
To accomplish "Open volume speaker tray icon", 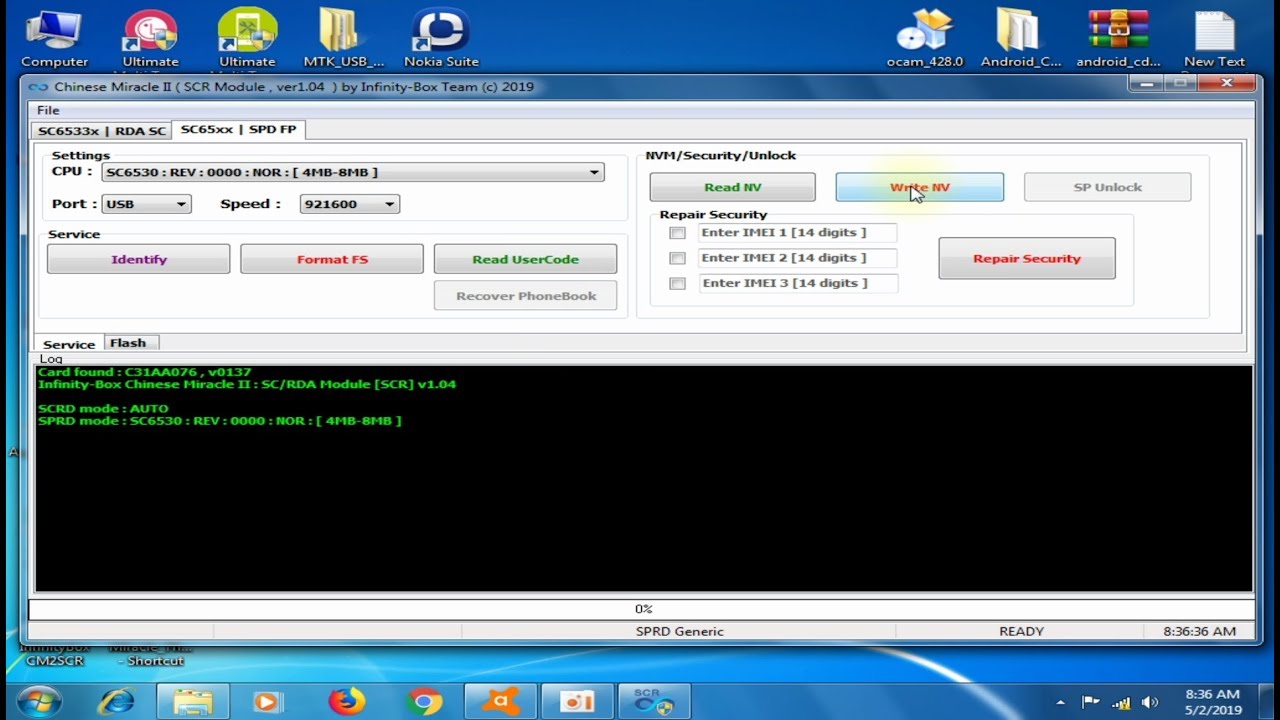I will click(1150, 702).
